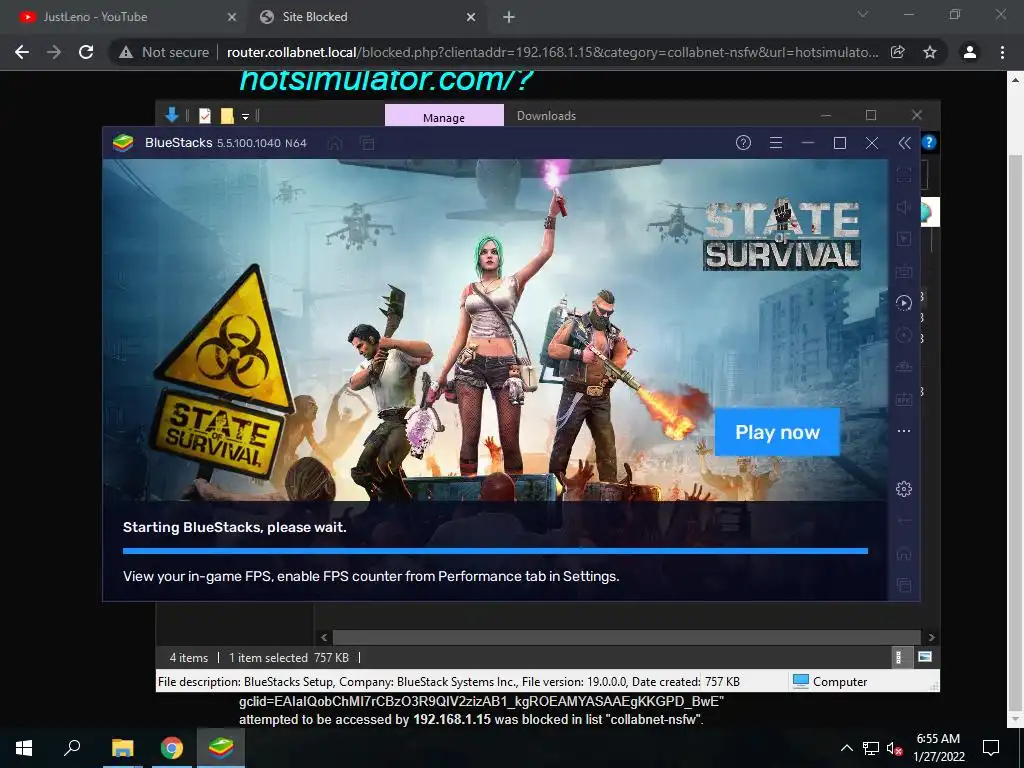The image size is (1024, 768).
Task: Open the Windows notification center
Action: click(991, 748)
